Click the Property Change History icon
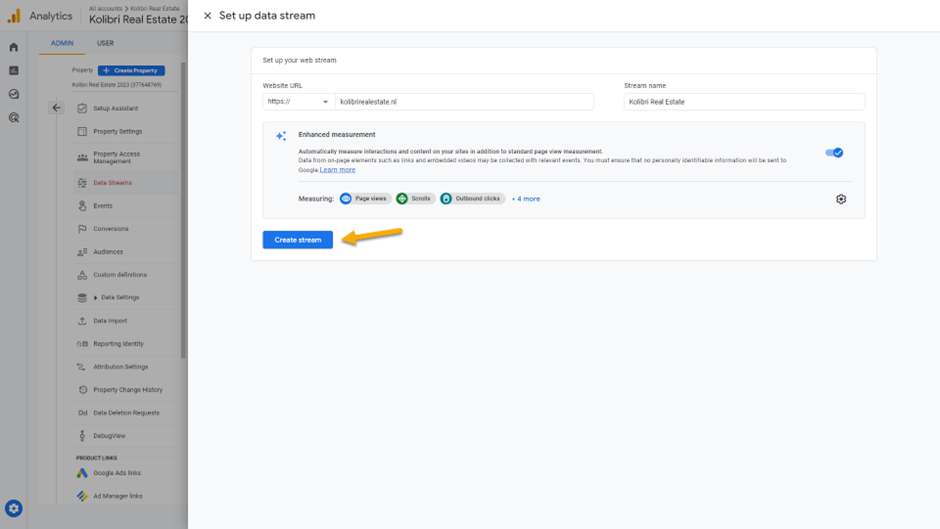The image size is (940, 529). [x=82, y=390]
